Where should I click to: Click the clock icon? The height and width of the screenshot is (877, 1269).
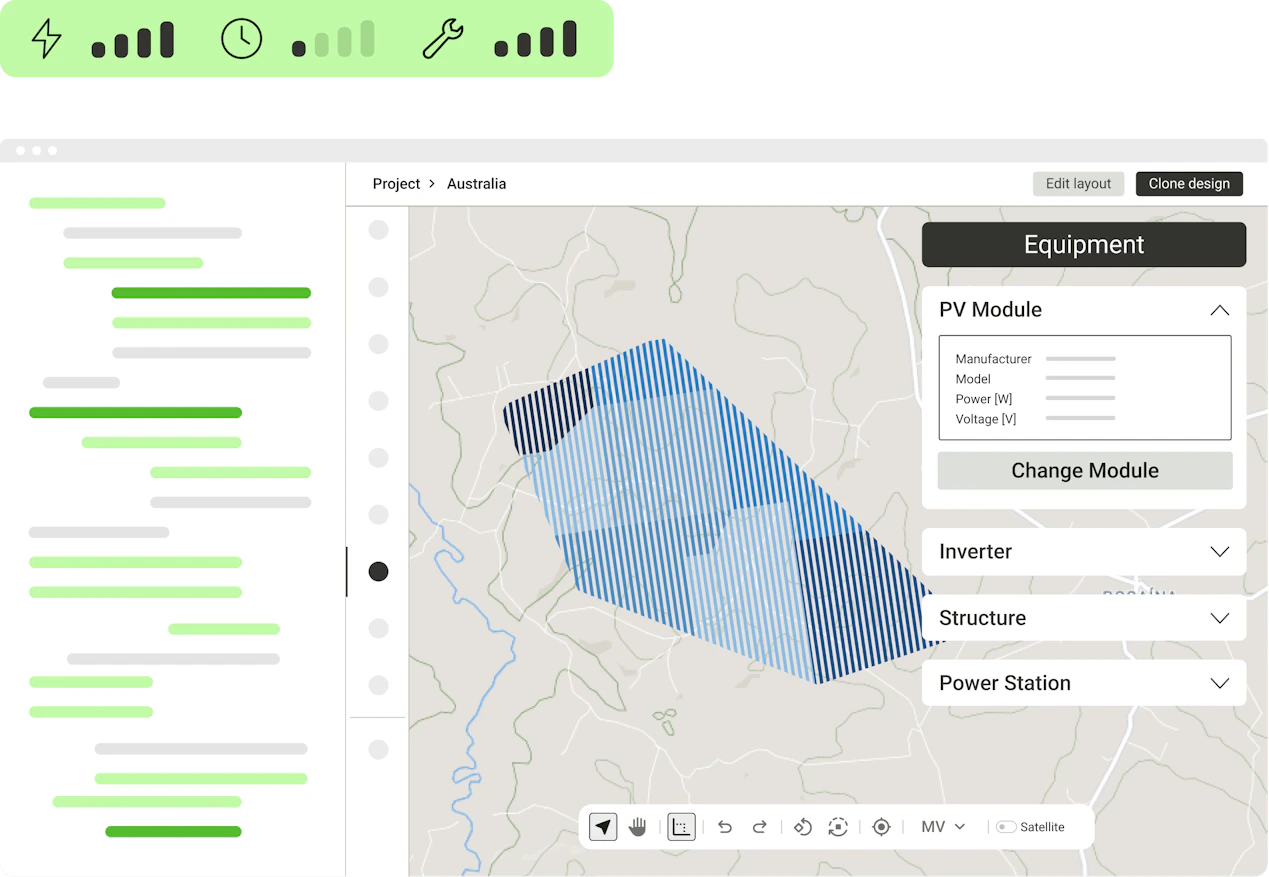click(x=241, y=39)
